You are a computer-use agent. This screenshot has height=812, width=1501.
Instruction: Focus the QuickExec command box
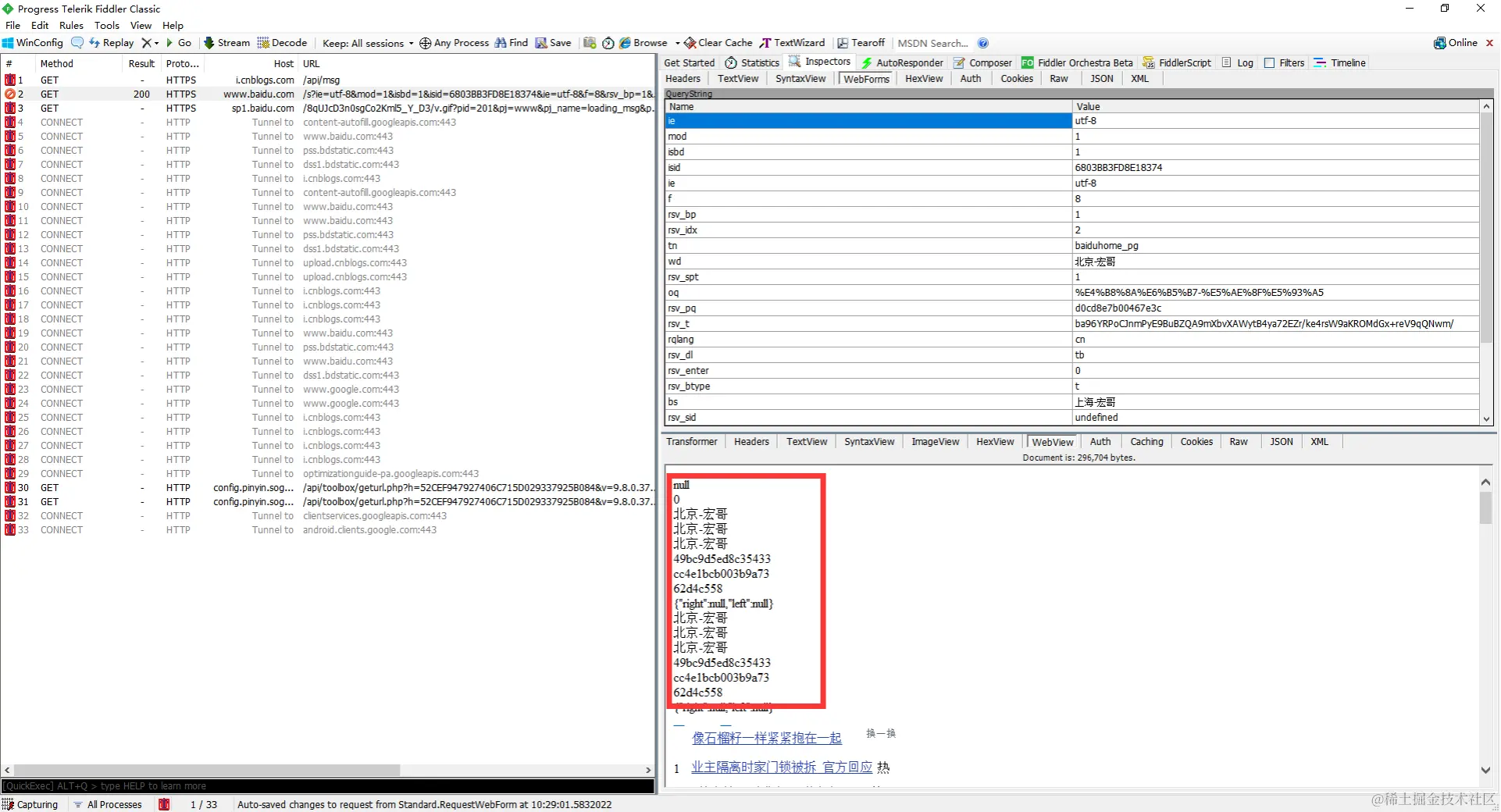pyautogui.click(x=328, y=786)
